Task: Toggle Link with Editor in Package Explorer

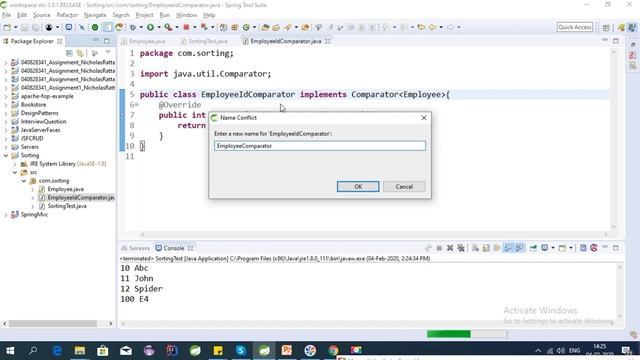Action: pos(80,53)
